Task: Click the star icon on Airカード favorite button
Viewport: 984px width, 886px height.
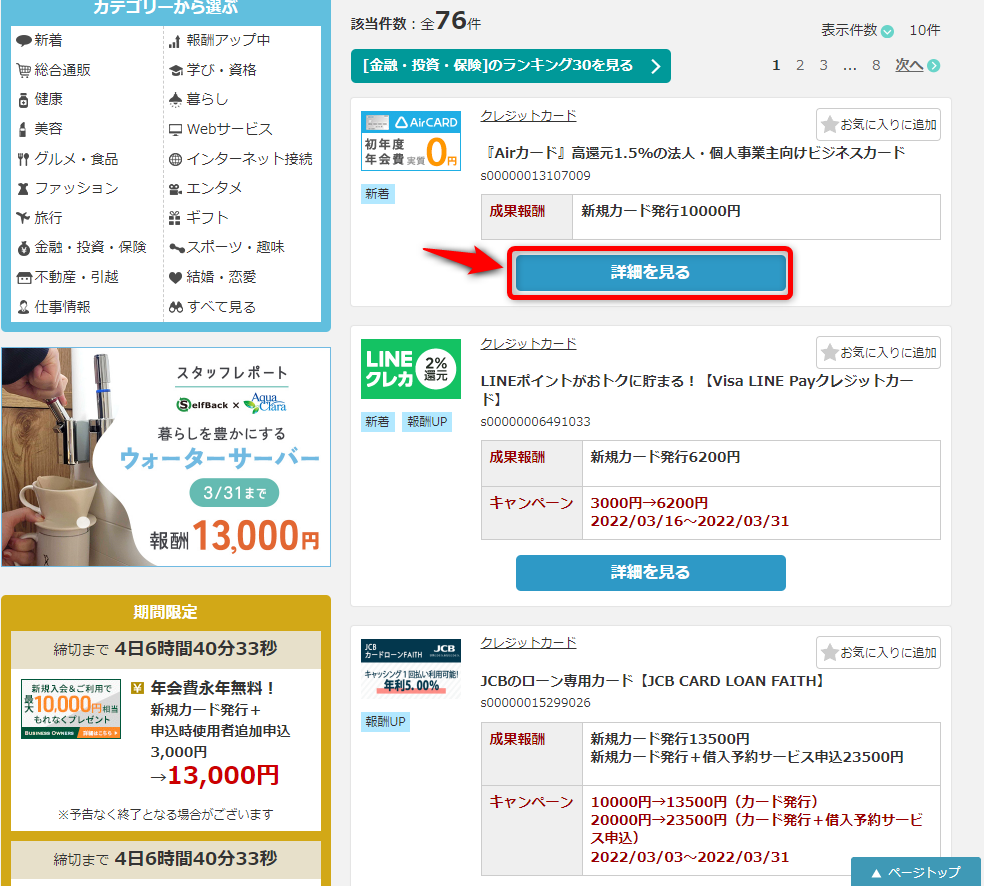Action: coord(830,124)
